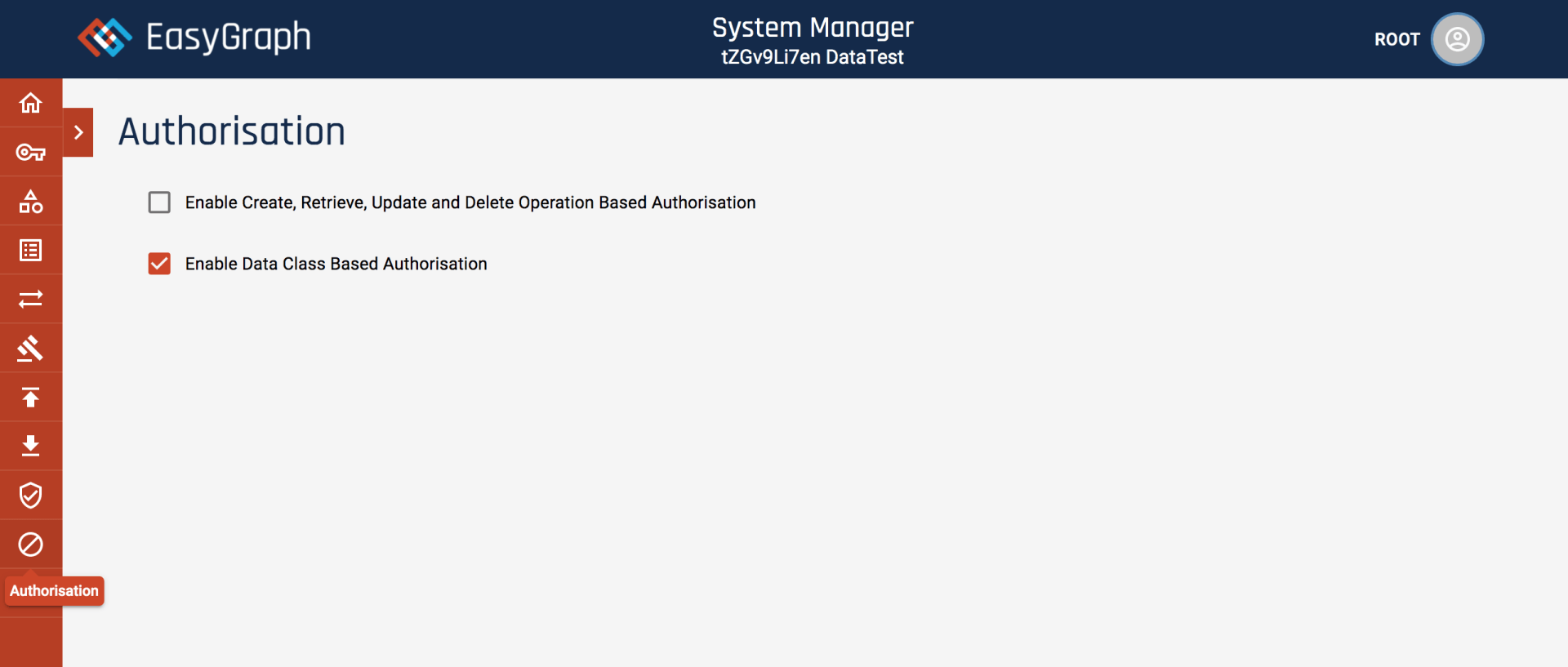The height and width of the screenshot is (667, 1568).
Task: Open the gavel icon in sidebar
Action: 30,349
